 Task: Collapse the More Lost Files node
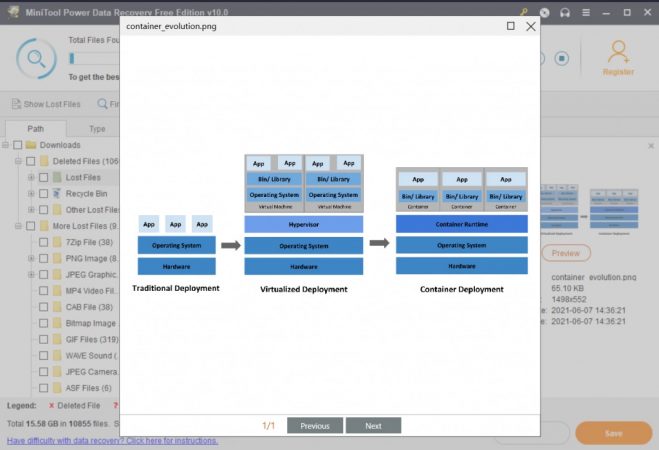[x=18, y=226]
